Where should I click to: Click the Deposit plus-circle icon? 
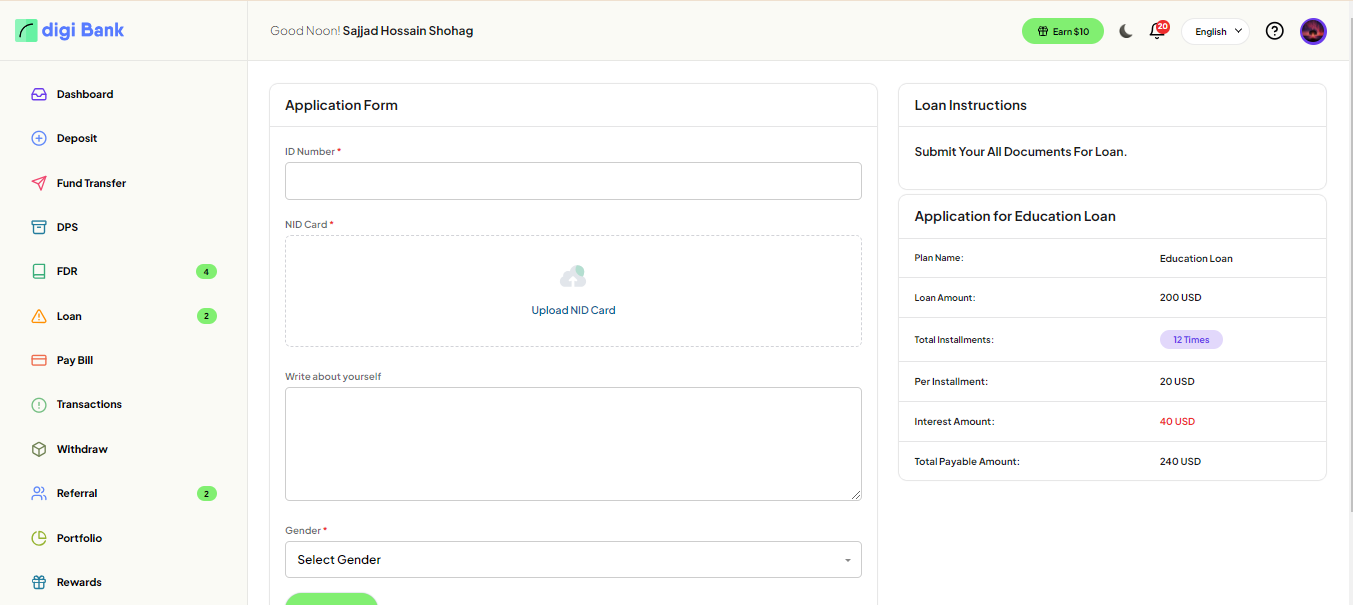(39, 138)
